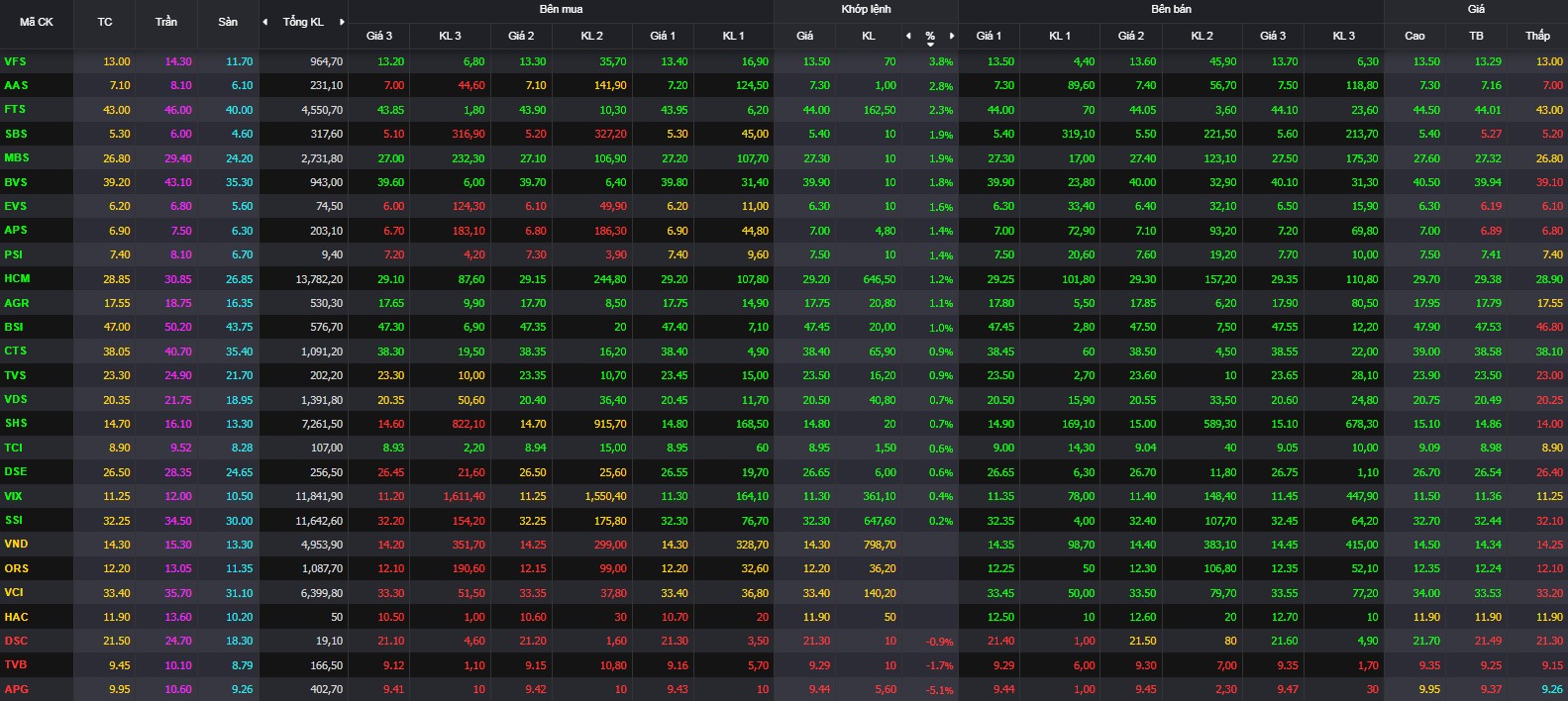This screenshot has height=701, width=1568.
Task: Sort by the Tổng KL header
Action: coord(303,22)
